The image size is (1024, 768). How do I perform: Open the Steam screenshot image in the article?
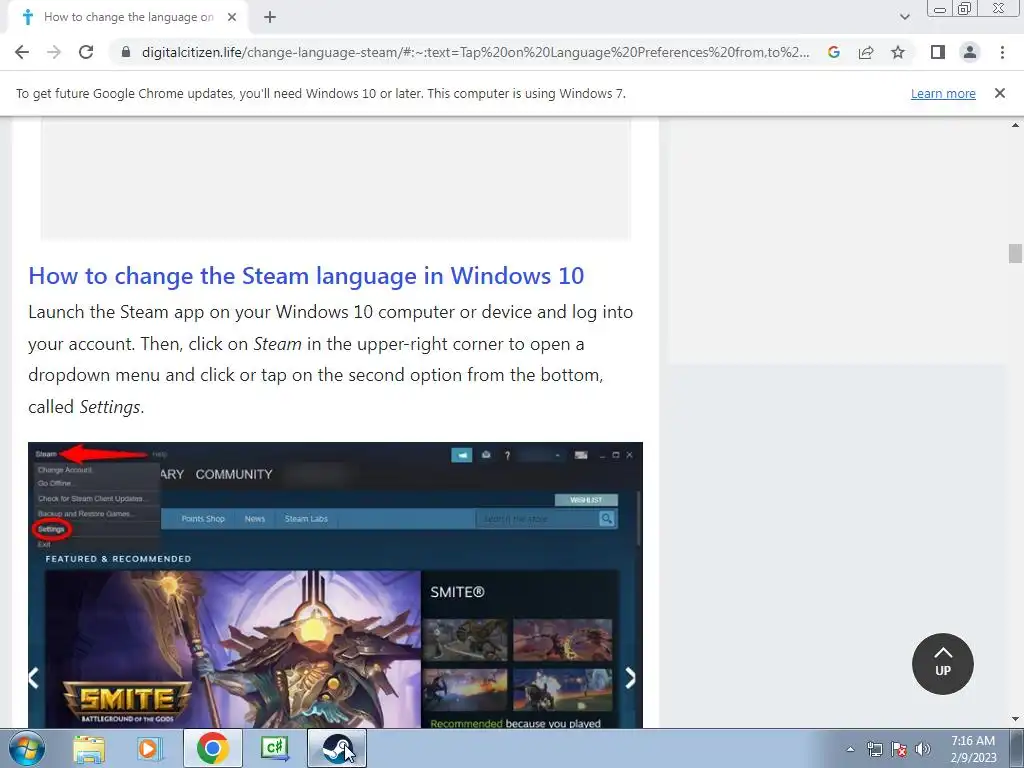click(335, 585)
